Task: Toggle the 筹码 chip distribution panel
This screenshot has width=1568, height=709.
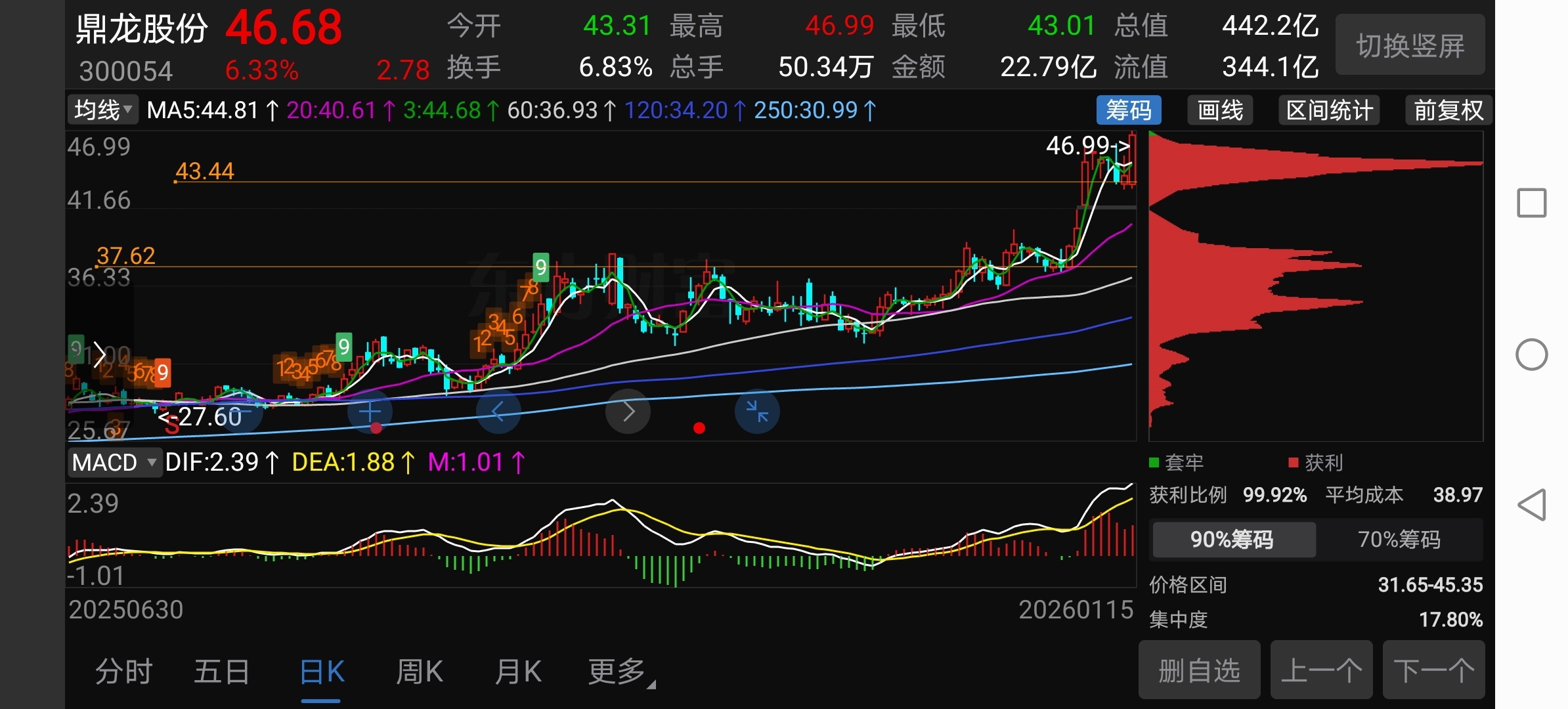Action: [x=1128, y=110]
